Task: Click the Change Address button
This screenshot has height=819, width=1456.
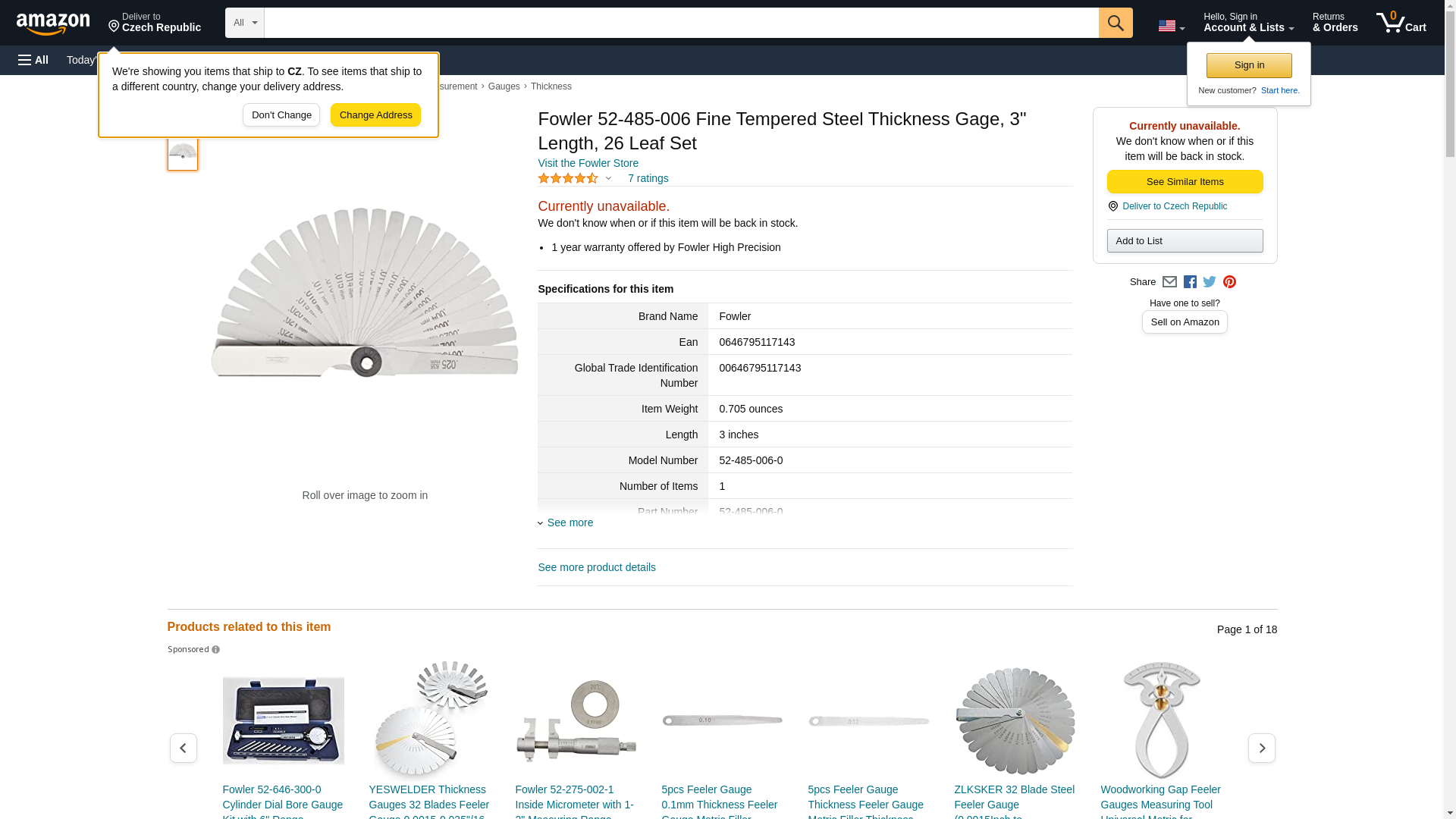Action: point(375,115)
